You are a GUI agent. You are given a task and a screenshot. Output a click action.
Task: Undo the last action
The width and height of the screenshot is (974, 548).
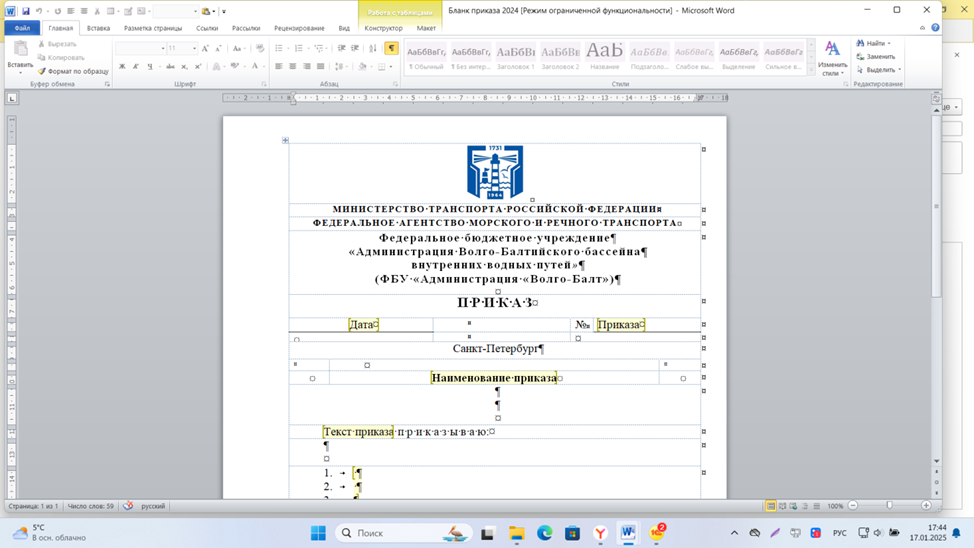click(x=39, y=11)
